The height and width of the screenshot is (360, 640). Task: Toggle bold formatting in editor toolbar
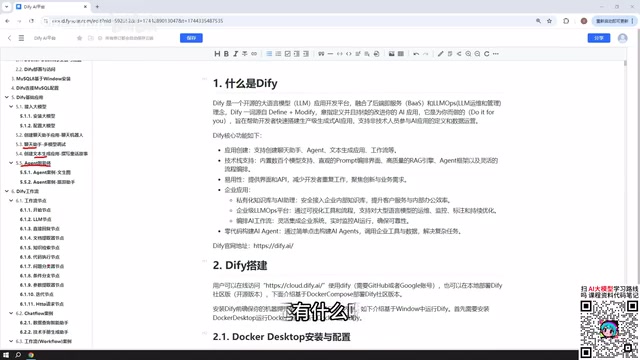(226, 54)
